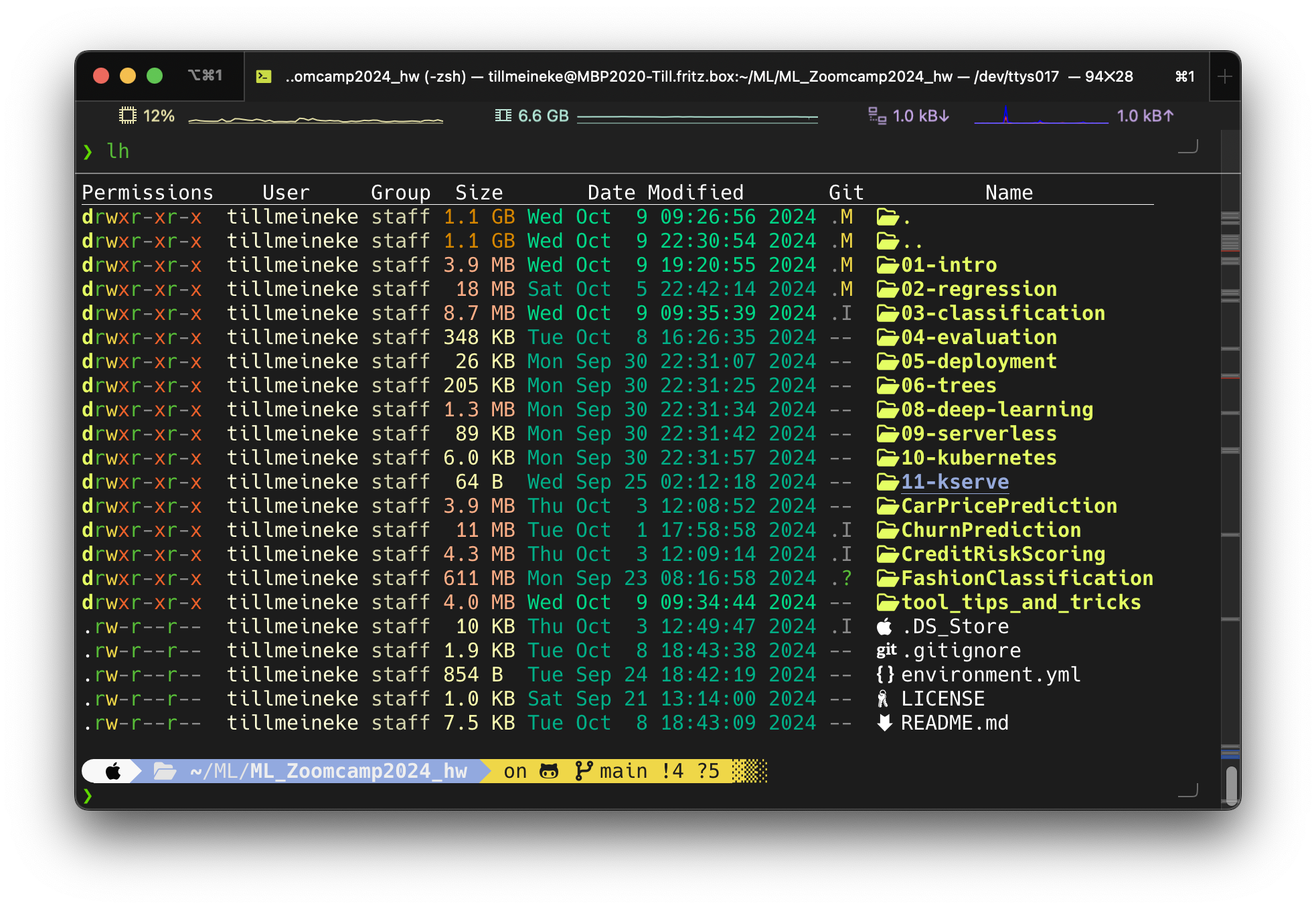1316x909 pixels.
Task: Open a new tab with the plus button
Action: coord(1225,76)
